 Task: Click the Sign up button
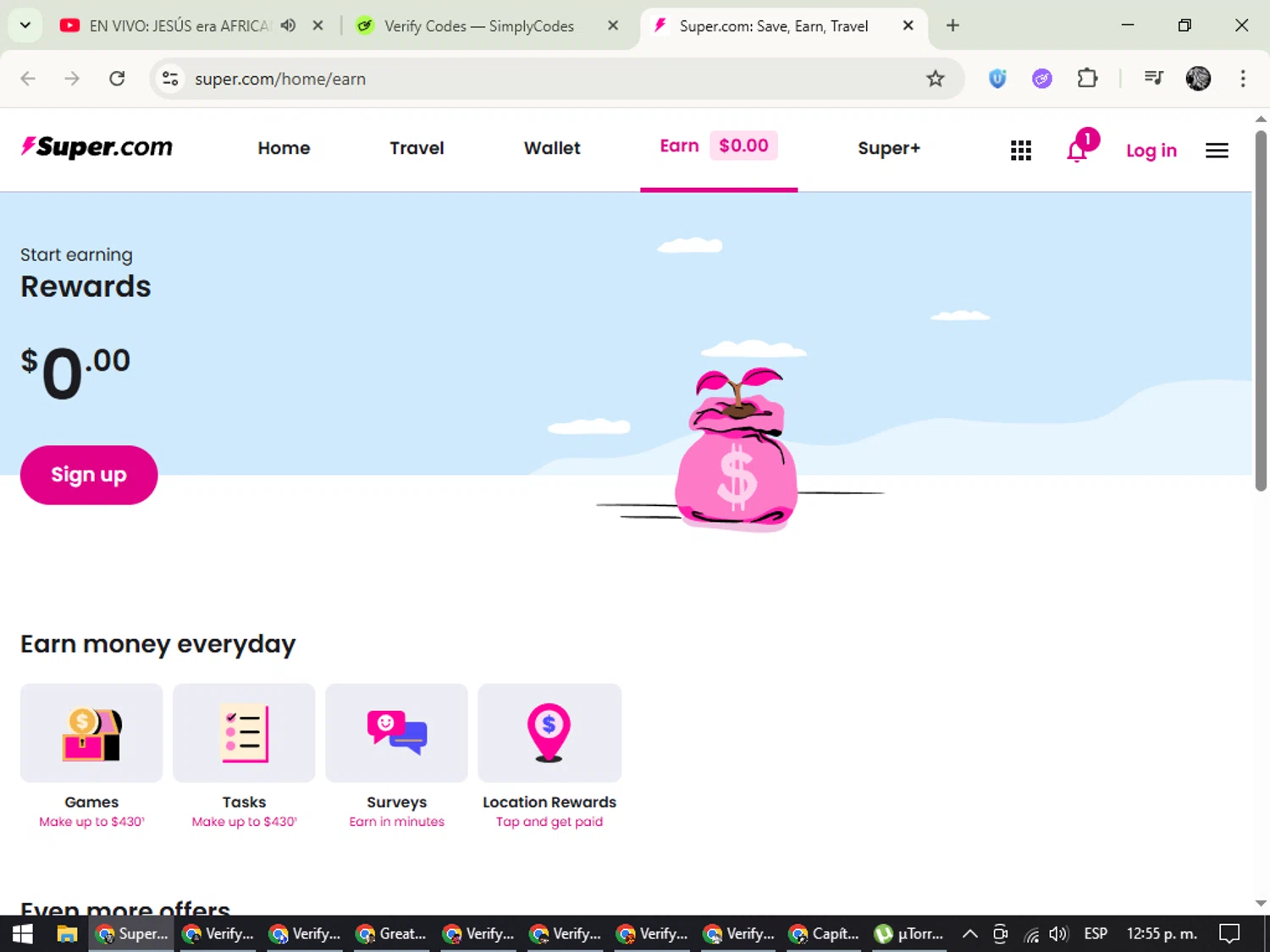click(89, 475)
